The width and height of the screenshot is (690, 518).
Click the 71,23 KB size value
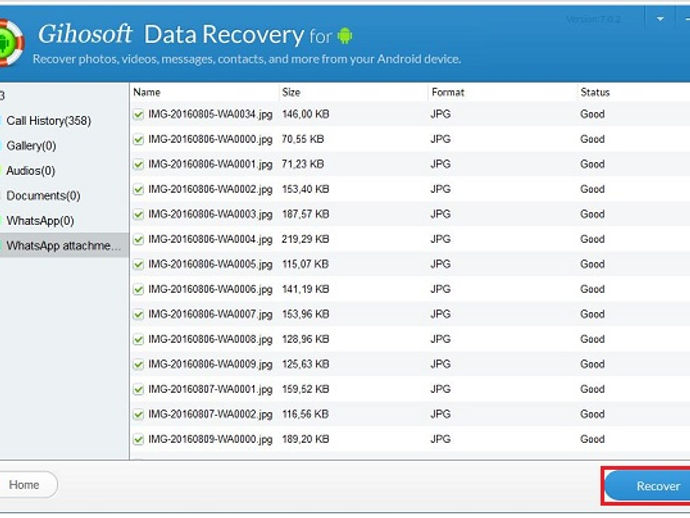[303, 165]
